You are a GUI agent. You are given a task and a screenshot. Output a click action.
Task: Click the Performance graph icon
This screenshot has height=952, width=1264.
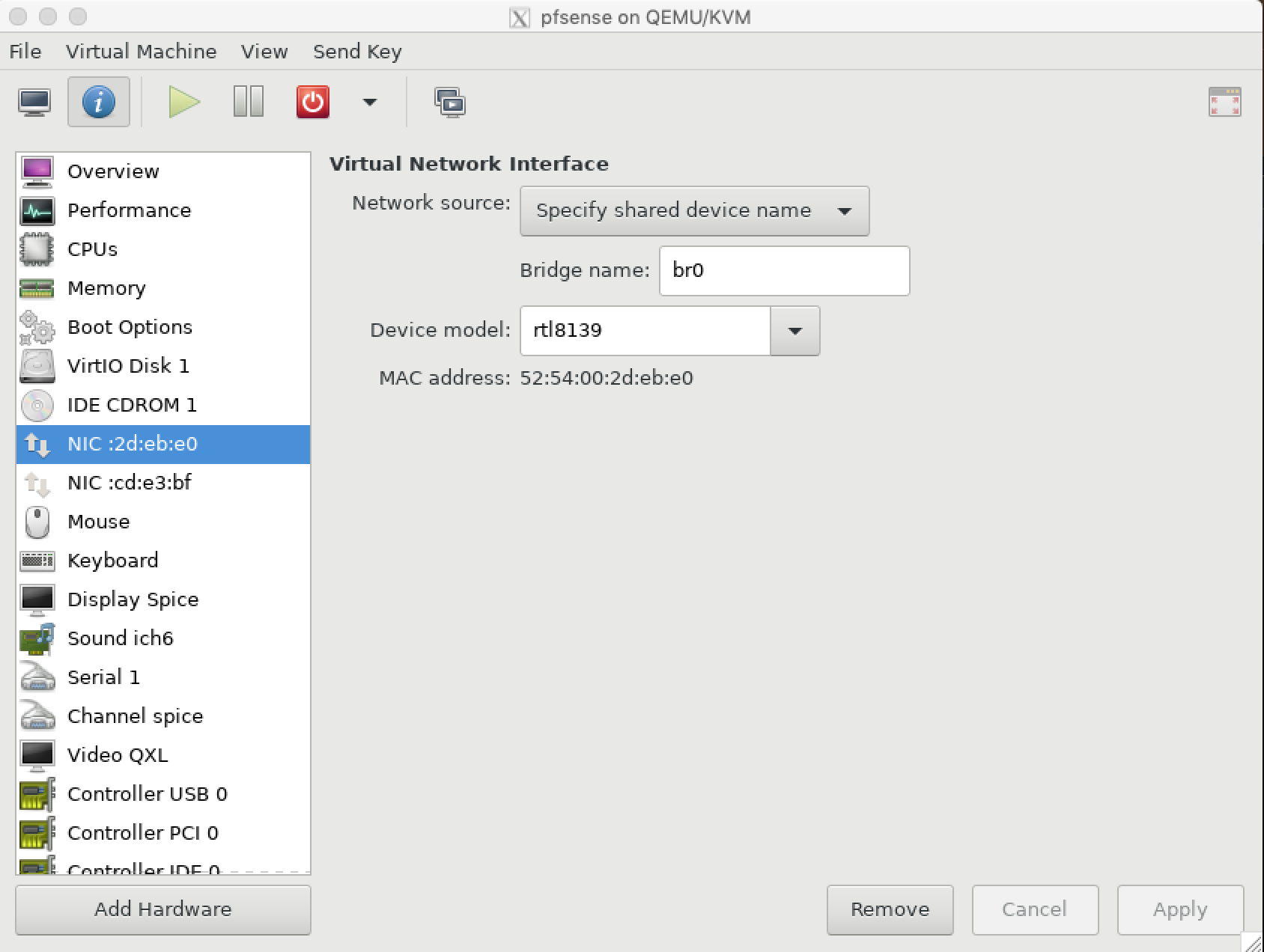[37, 210]
